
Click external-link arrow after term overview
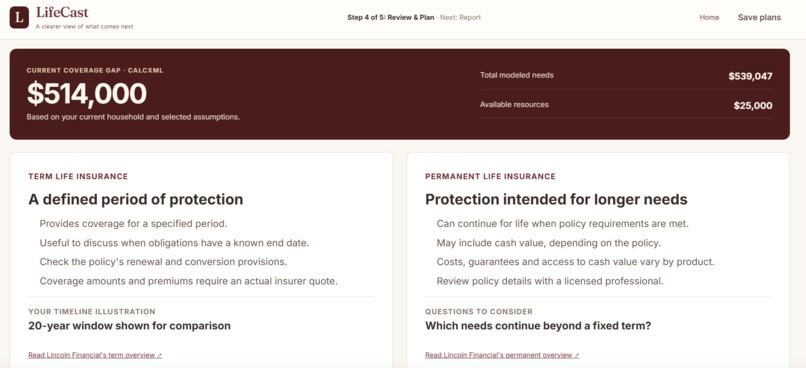point(159,355)
